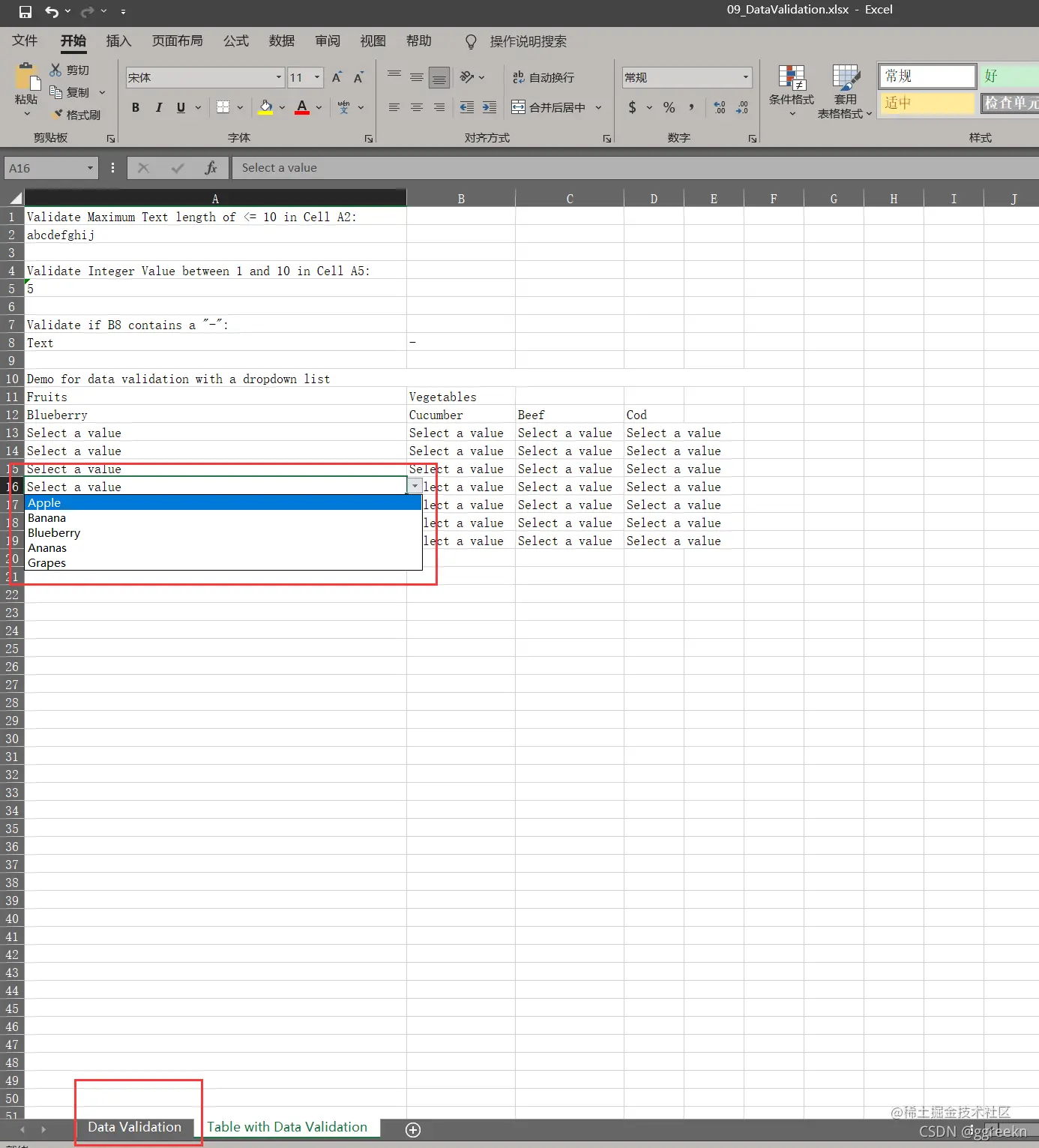Align text right
The height and width of the screenshot is (1148, 1039).
(x=439, y=107)
